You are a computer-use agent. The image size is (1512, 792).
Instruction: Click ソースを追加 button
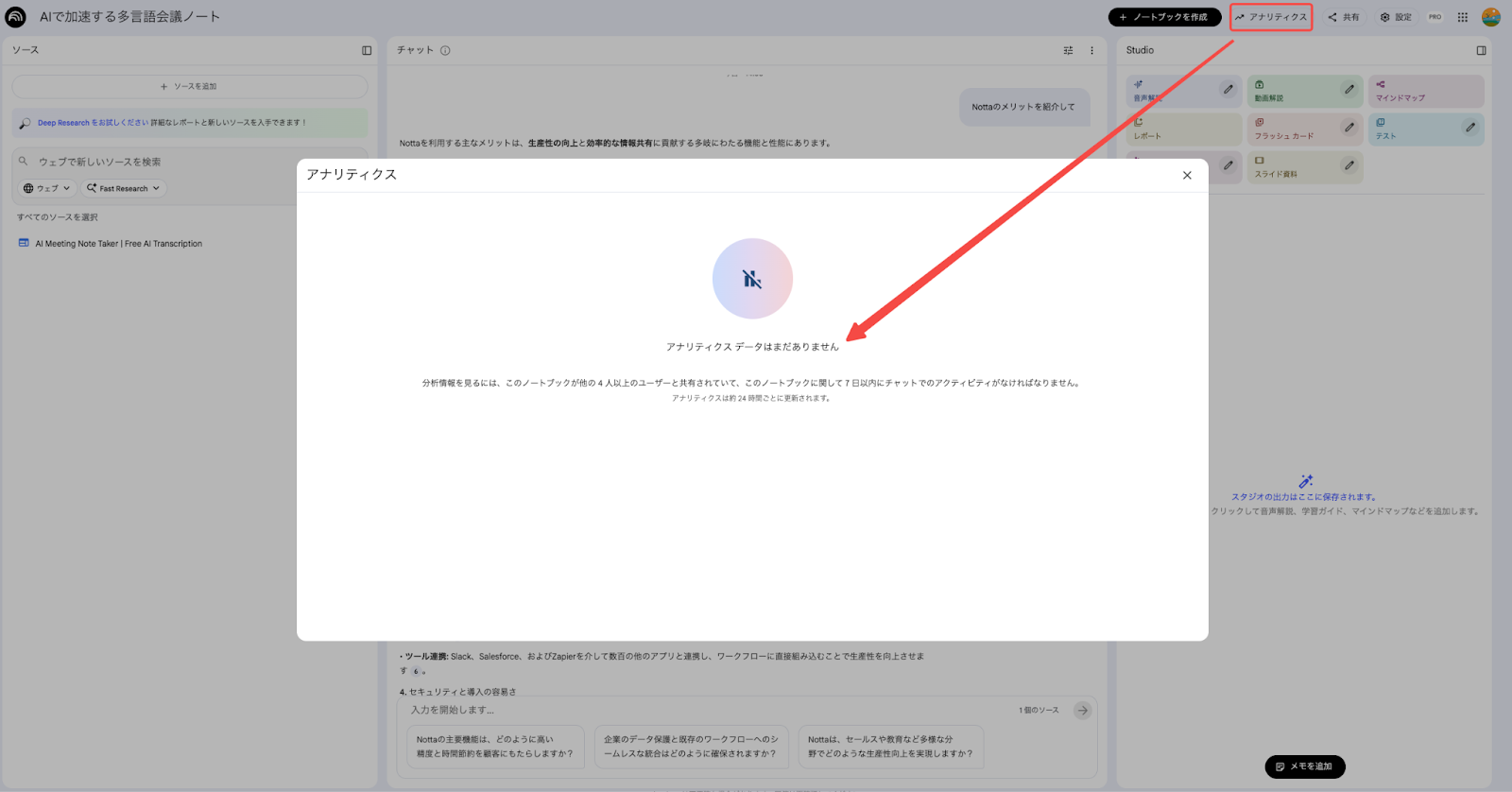[x=189, y=86]
